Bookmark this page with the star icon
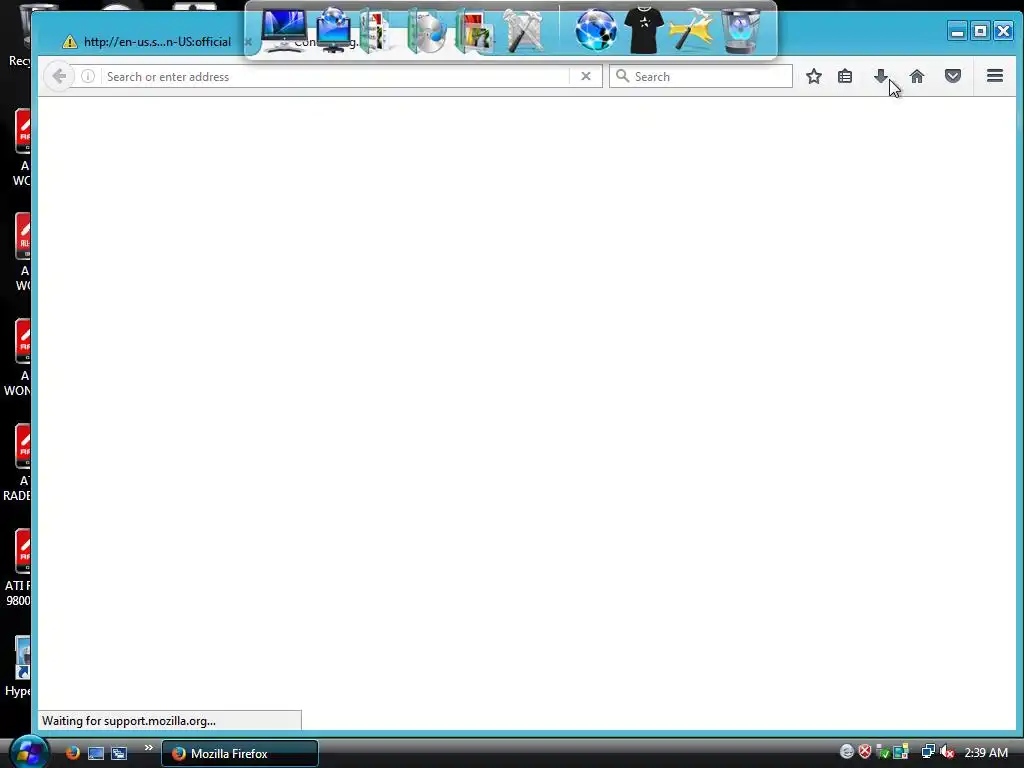Viewport: 1024px width, 768px height. point(814,76)
